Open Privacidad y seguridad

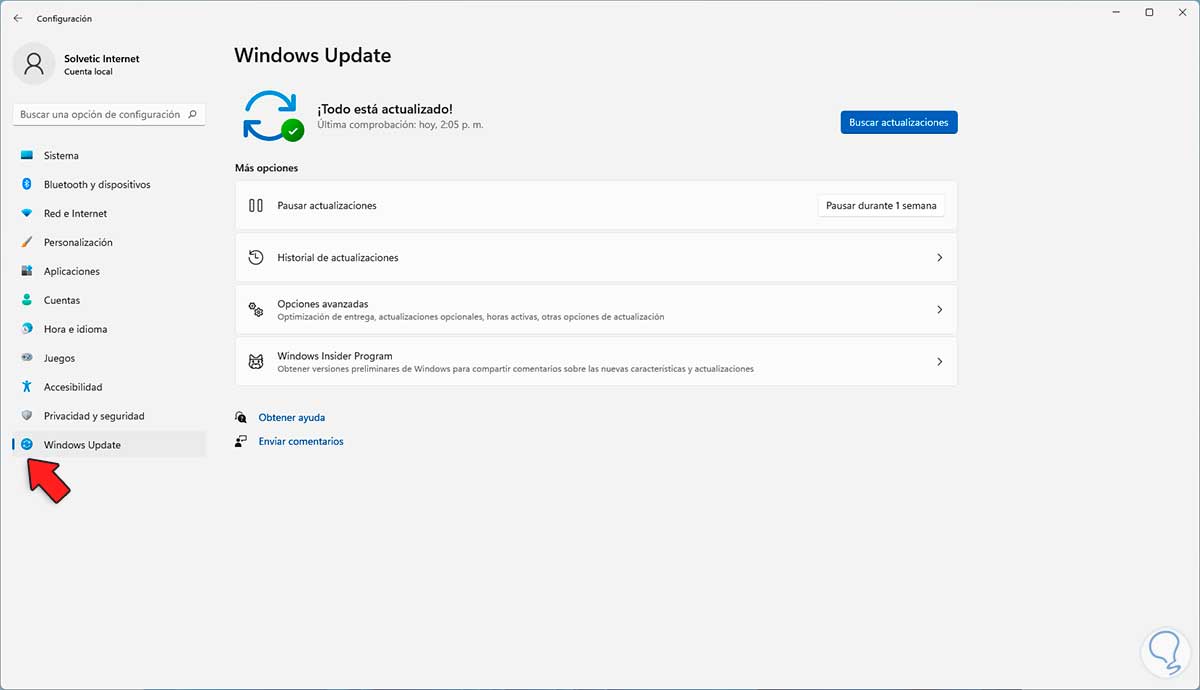coord(109,416)
